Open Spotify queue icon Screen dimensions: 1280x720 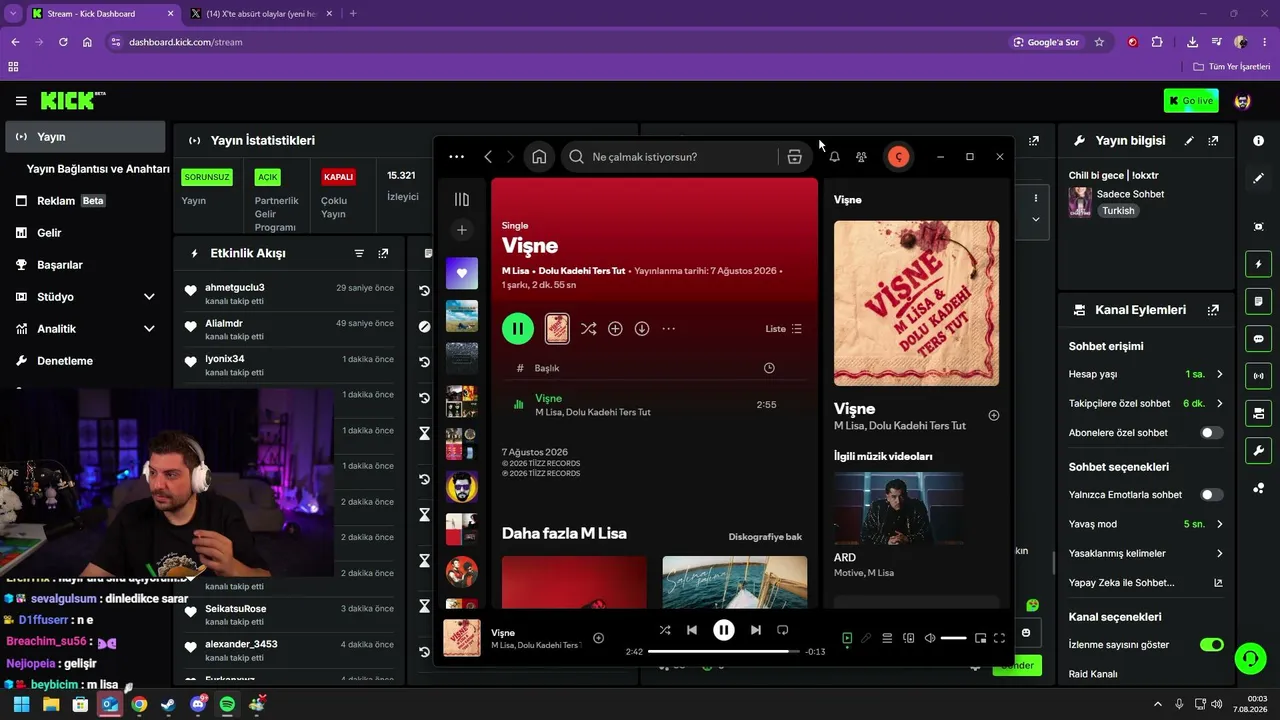tap(887, 638)
